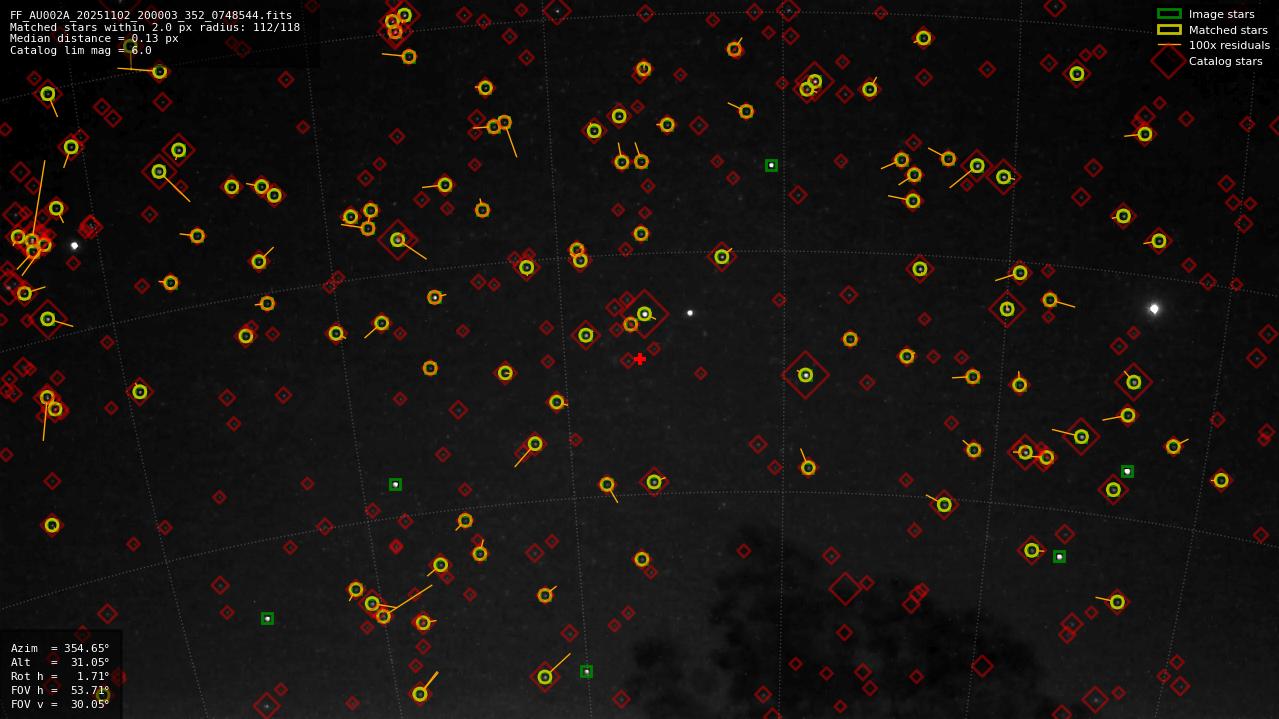Click the '100x residuals' legend label

[1229, 45]
